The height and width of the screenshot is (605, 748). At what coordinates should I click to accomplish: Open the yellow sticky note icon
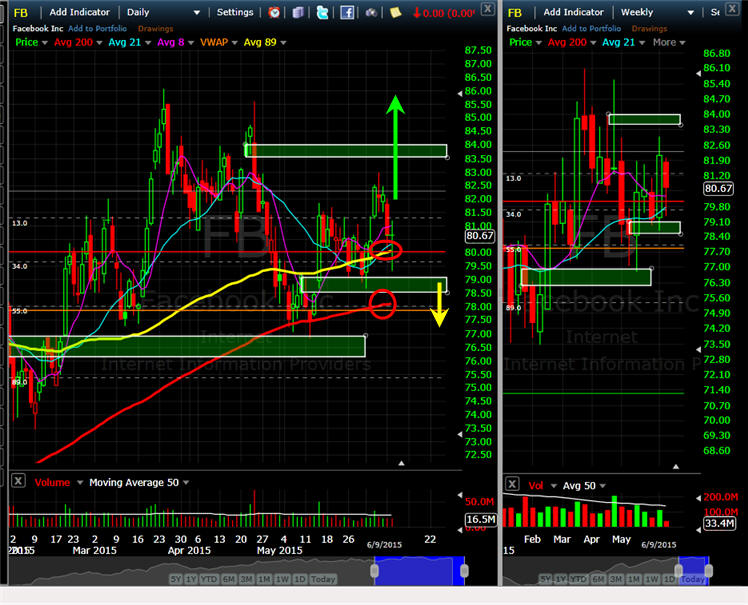tap(396, 12)
